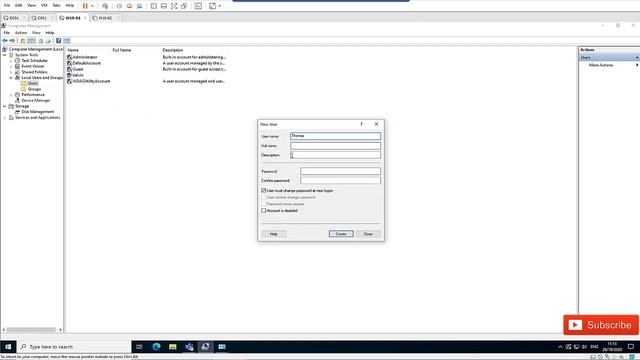The width and height of the screenshot is (640, 360).
Task: Click the Forward arrow in Computer Management toolbar
Action: point(12,41)
